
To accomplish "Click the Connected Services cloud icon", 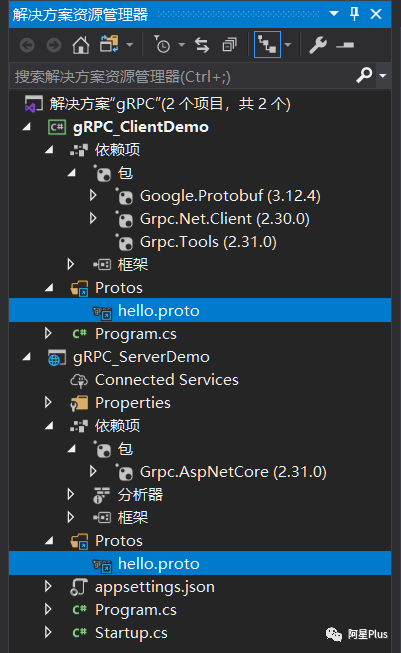I will click(x=79, y=380).
